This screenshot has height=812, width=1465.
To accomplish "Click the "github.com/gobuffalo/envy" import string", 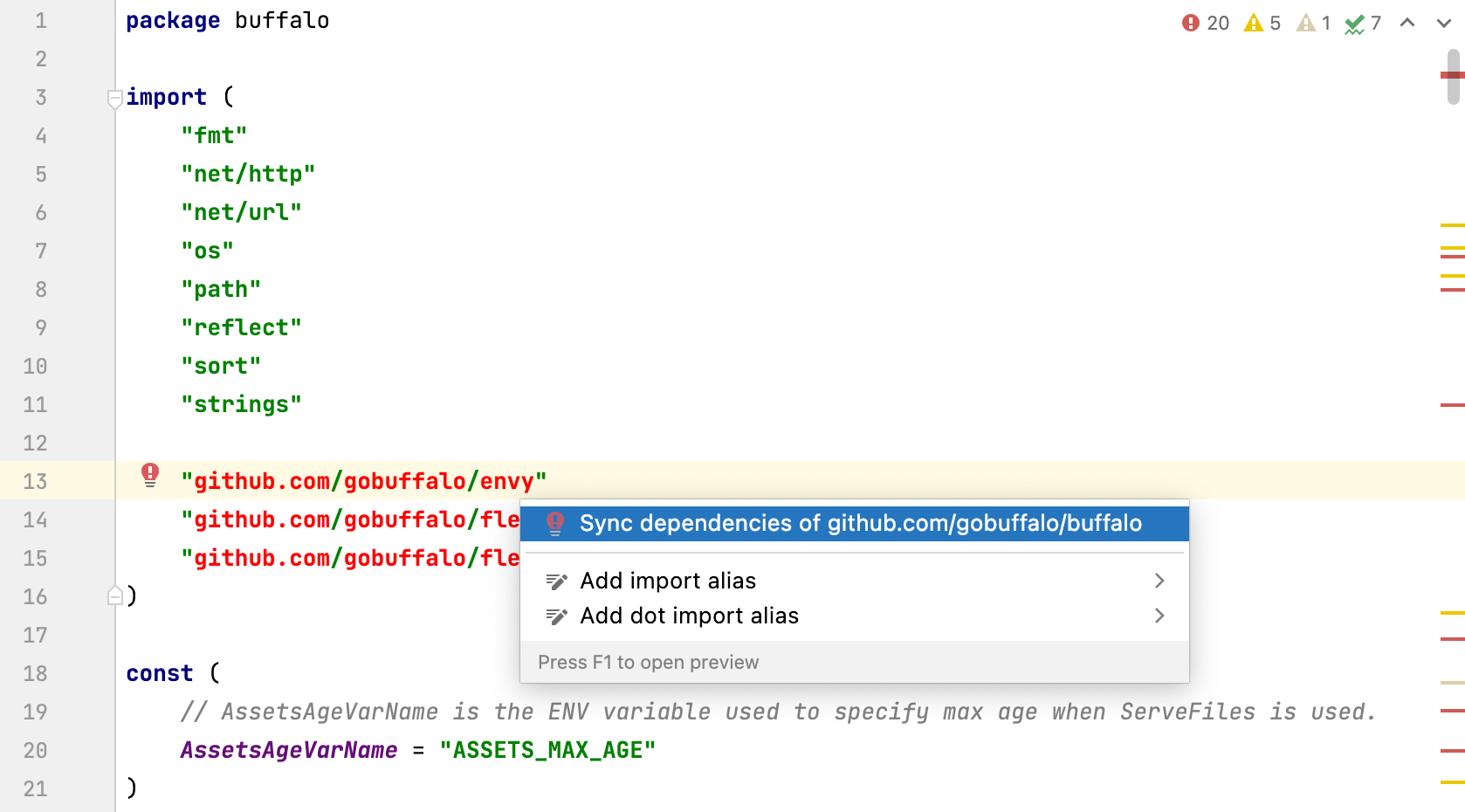I will tap(363, 481).
